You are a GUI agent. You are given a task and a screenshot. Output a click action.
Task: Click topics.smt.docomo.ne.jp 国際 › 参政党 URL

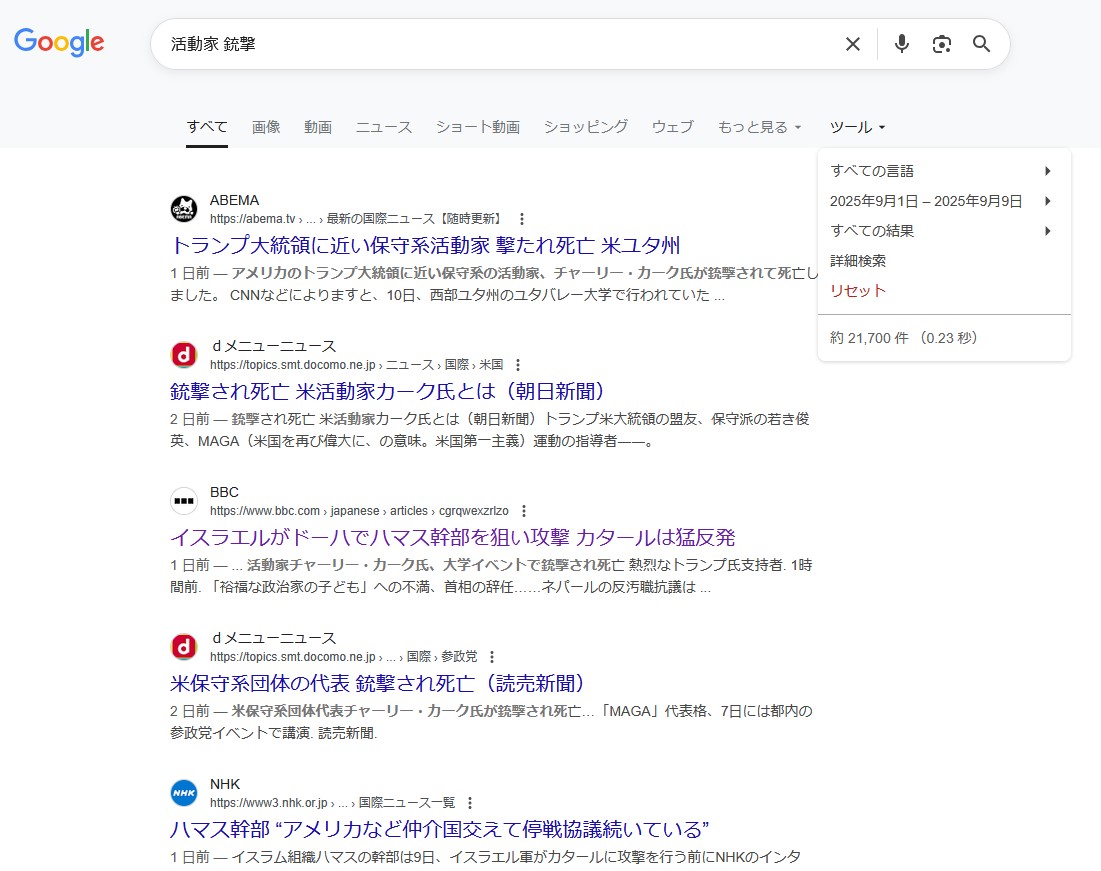tap(343, 657)
